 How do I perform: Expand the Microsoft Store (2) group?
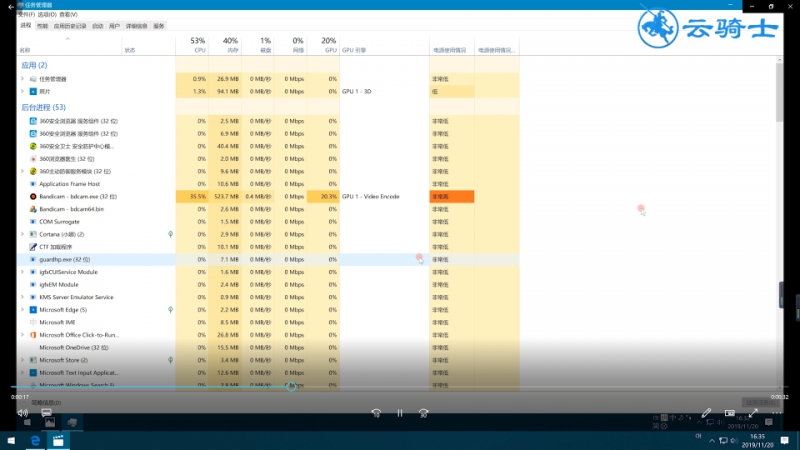click(22, 360)
